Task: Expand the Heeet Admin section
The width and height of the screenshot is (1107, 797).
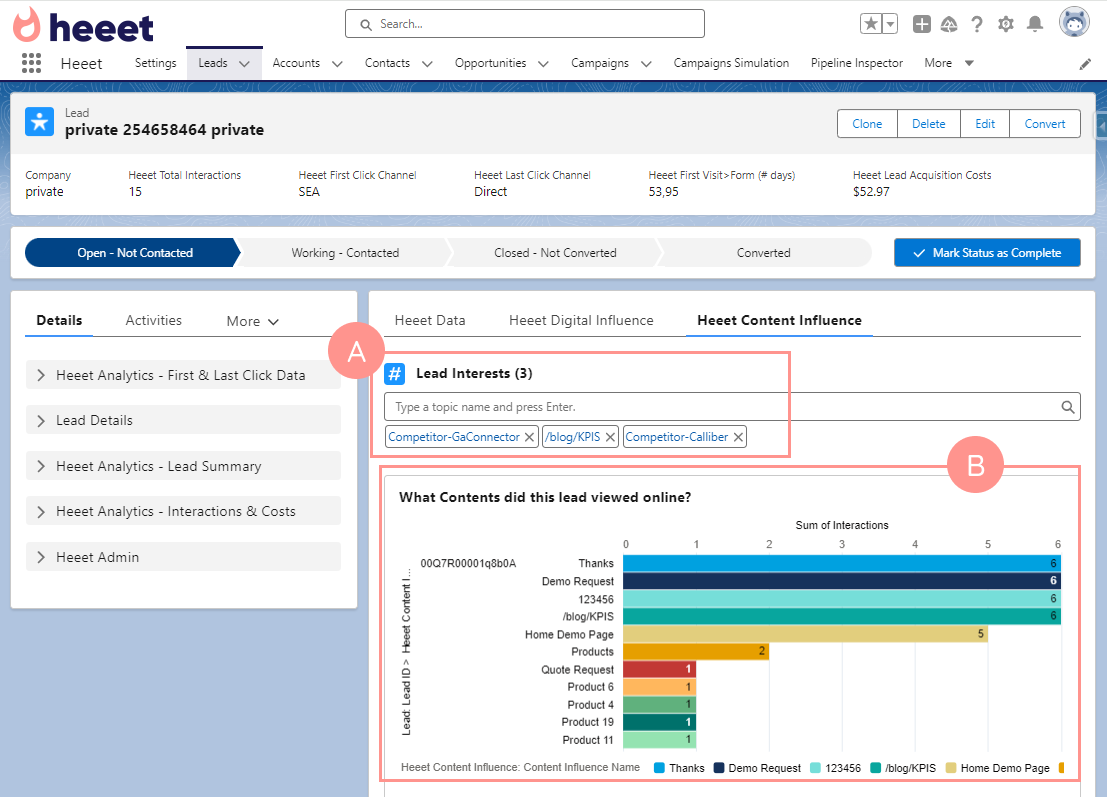Action: tap(184, 557)
